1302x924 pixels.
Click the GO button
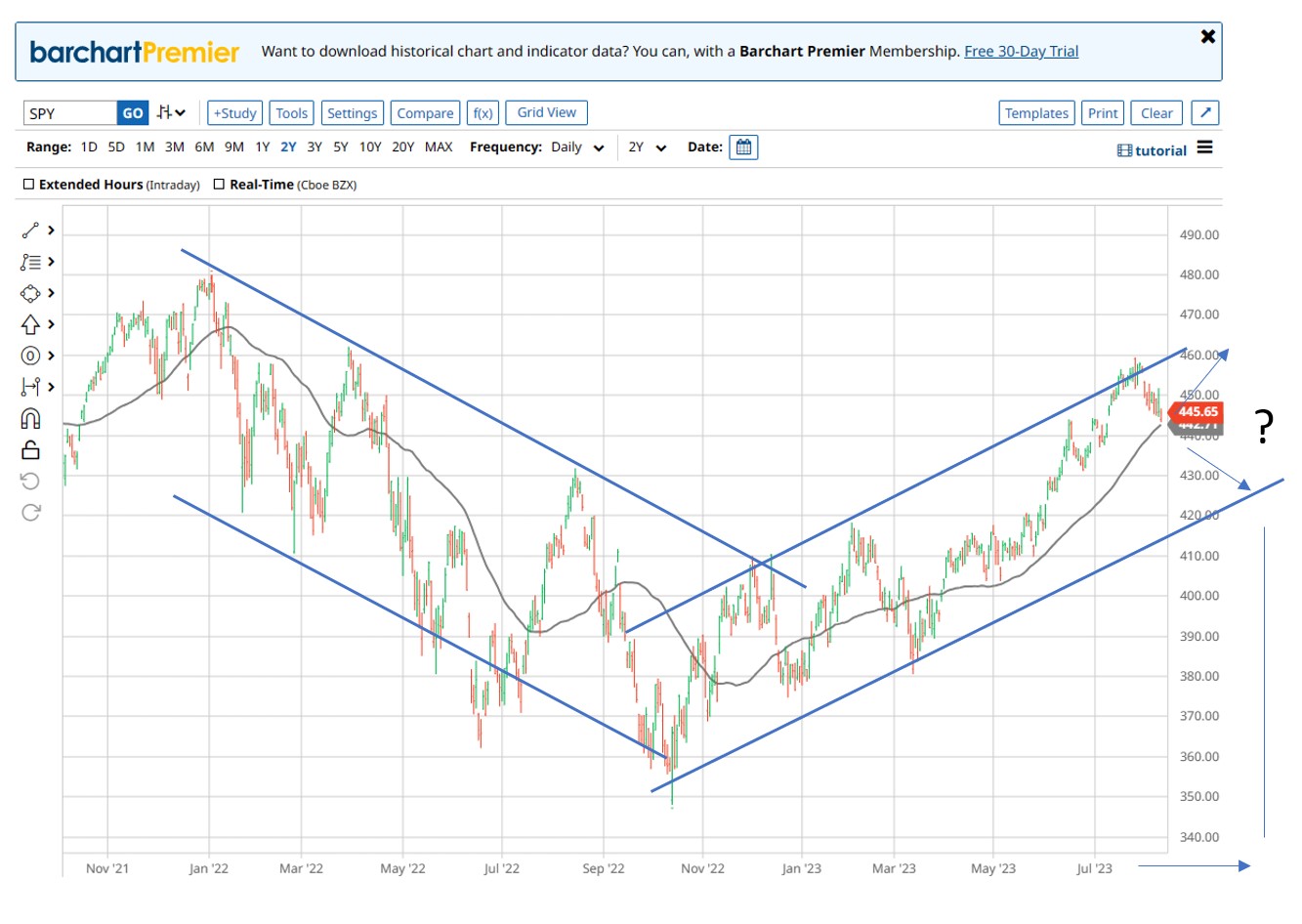133,113
